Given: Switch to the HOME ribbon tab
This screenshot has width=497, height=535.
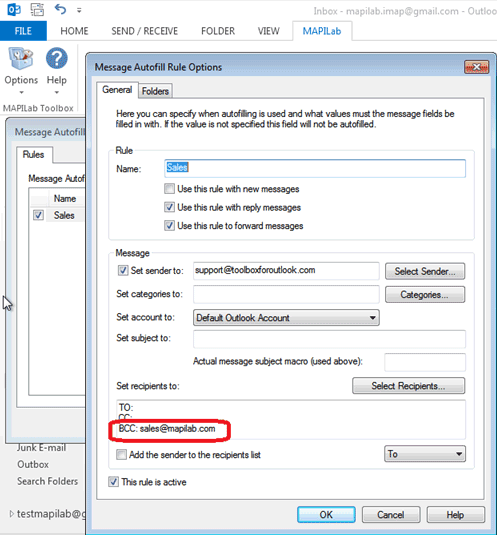Looking at the screenshot, I should tap(74, 31).
